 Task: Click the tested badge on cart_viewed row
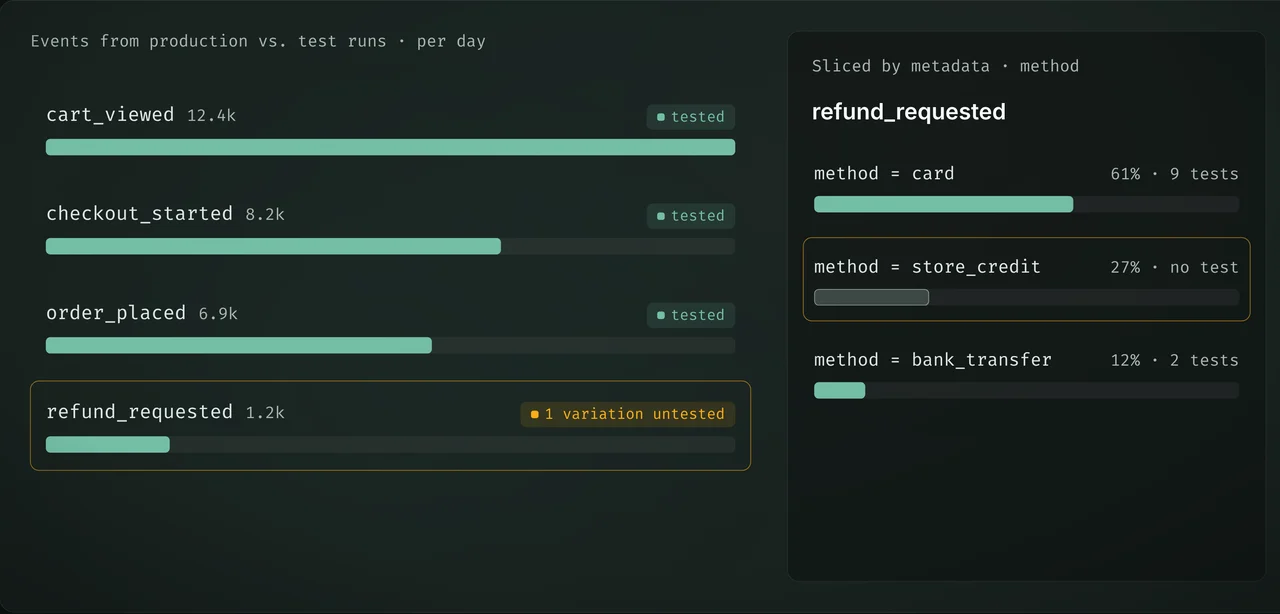click(x=691, y=117)
